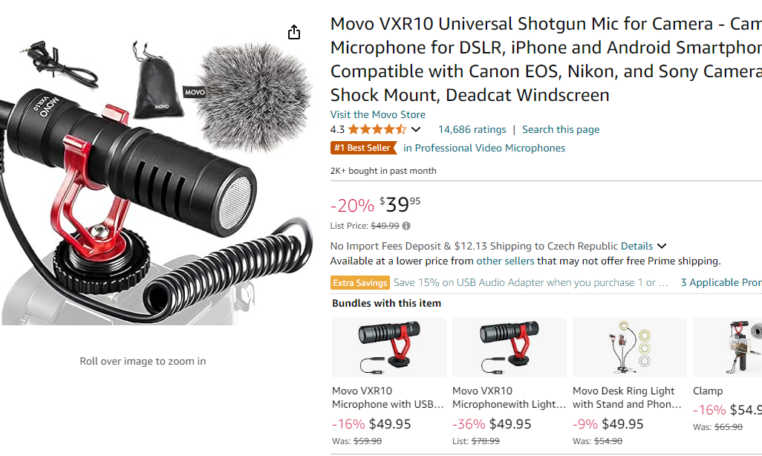
Task: Click the info icon next to List Price
Action: [406, 226]
